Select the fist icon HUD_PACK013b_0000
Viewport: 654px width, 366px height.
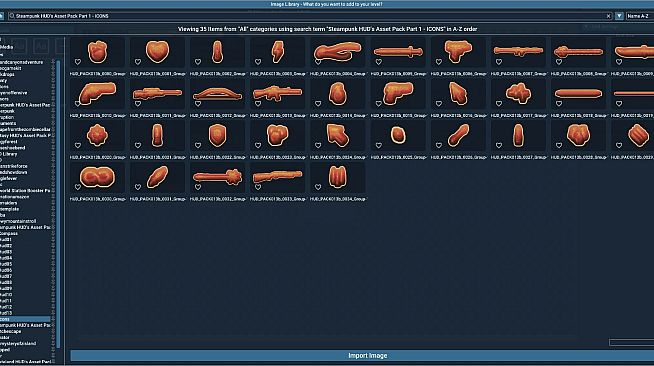click(98, 52)
